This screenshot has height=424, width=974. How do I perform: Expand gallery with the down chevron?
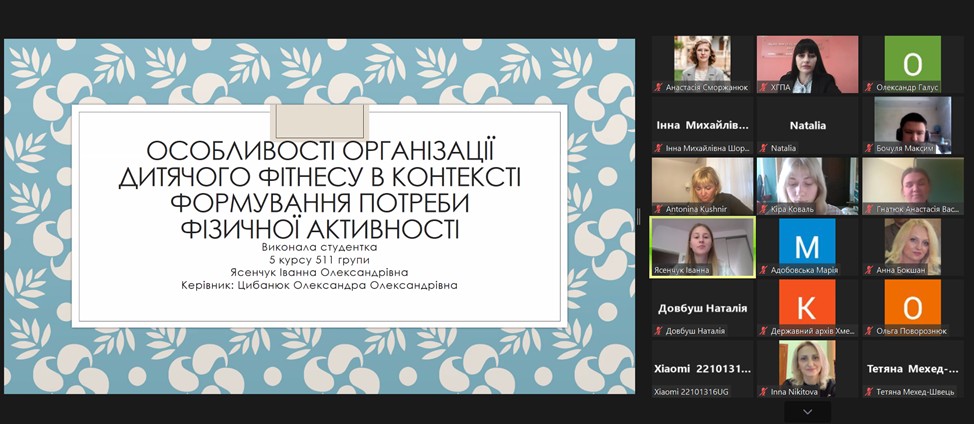(x=807, y=412)
